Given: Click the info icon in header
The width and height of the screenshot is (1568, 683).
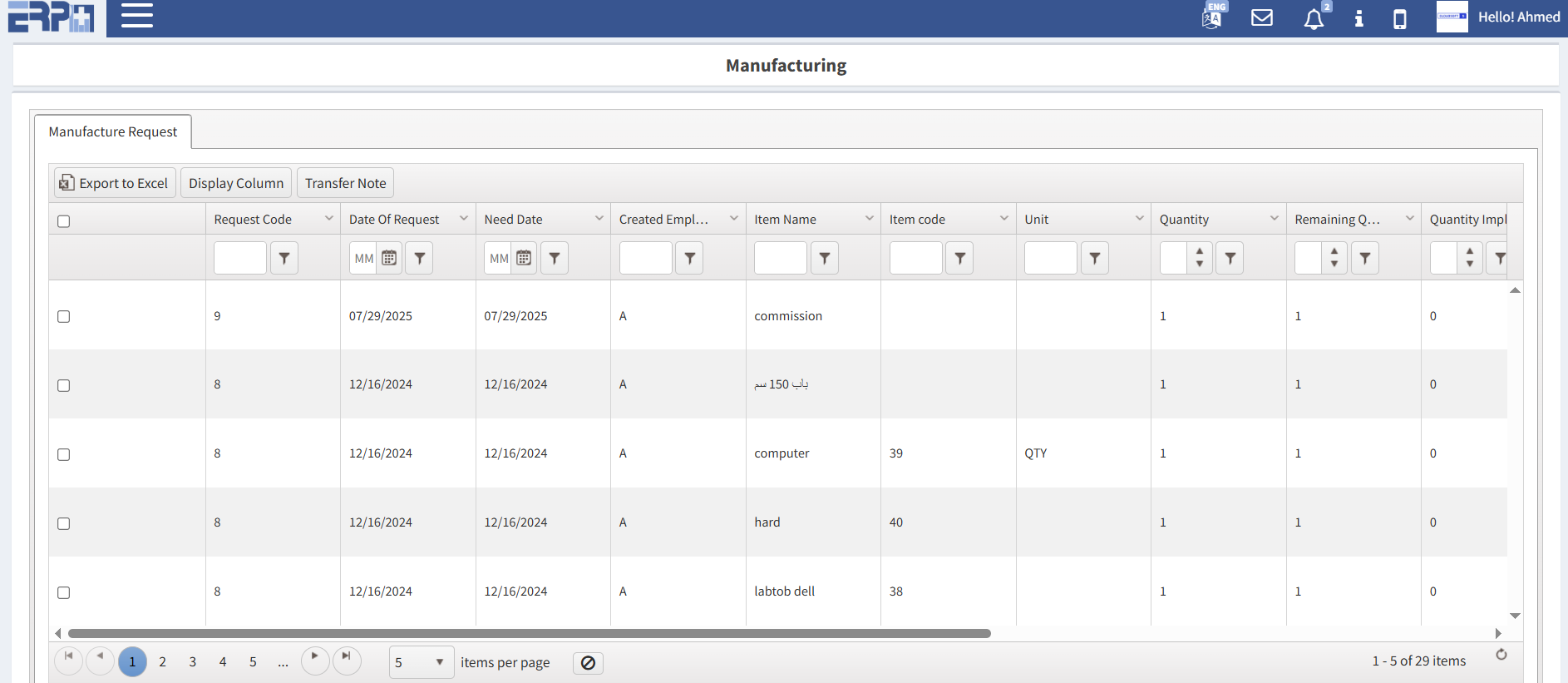Looking at the screenshot, I should pyautogui.click(x=1358, y=18).
